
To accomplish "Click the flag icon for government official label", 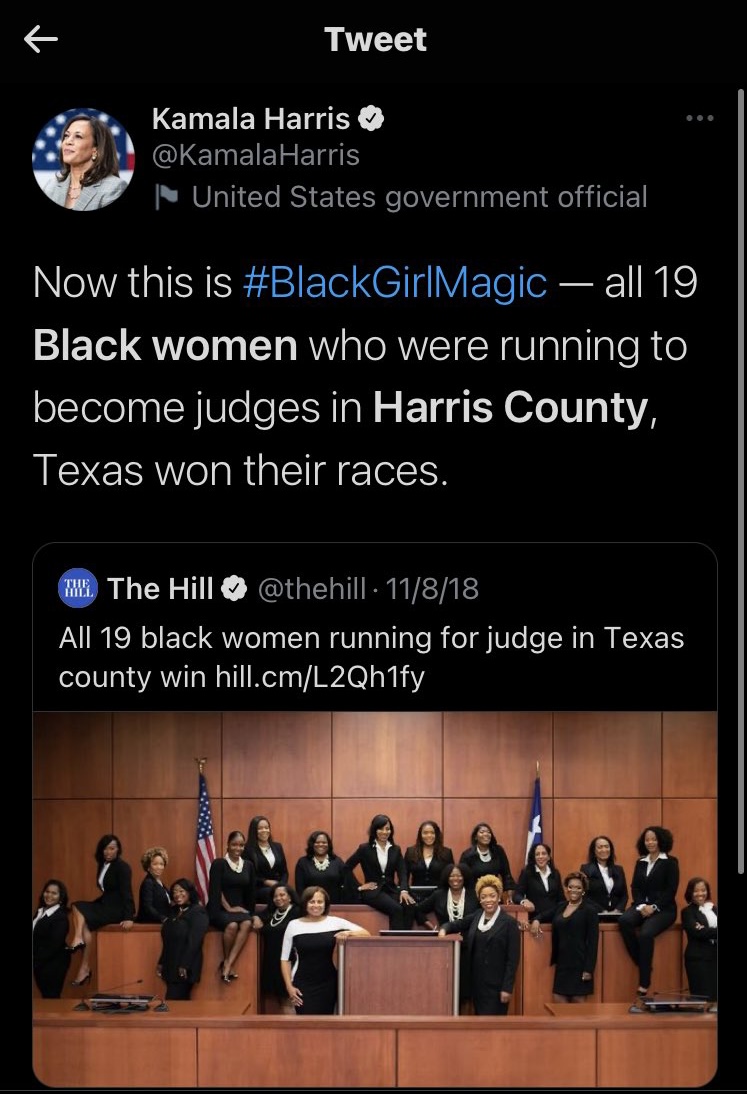I will (166, 197).
